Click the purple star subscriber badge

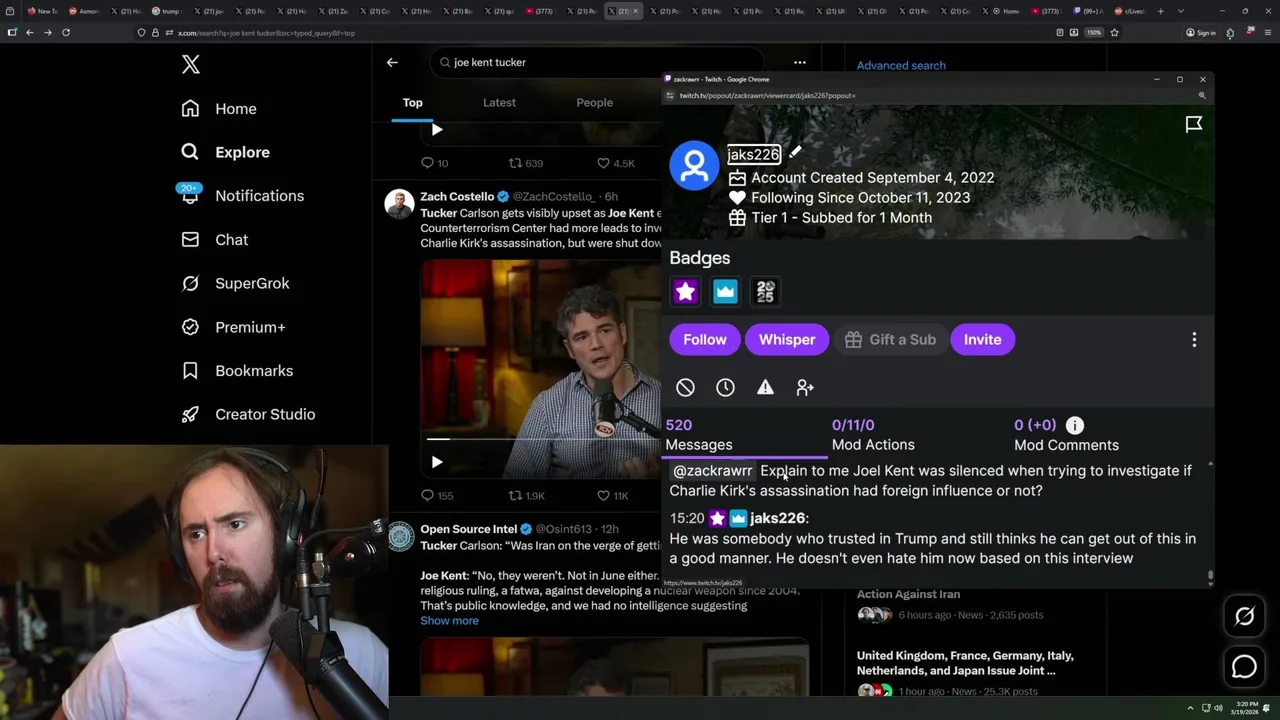click(685, 291)
